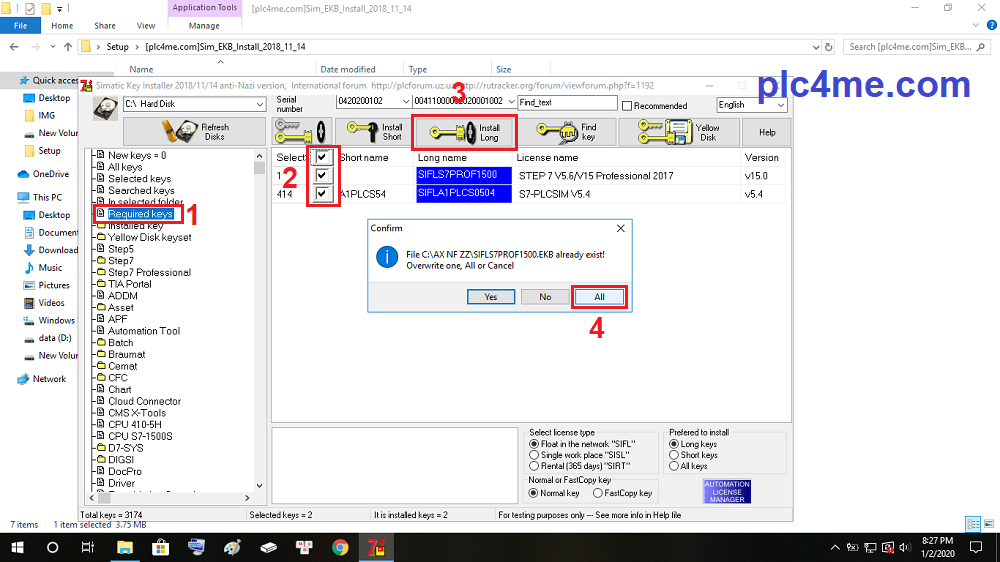Screen dimensions: 1000x562
Task: Switch to the View ribbon tab
Action: click(x=146, y=26)
